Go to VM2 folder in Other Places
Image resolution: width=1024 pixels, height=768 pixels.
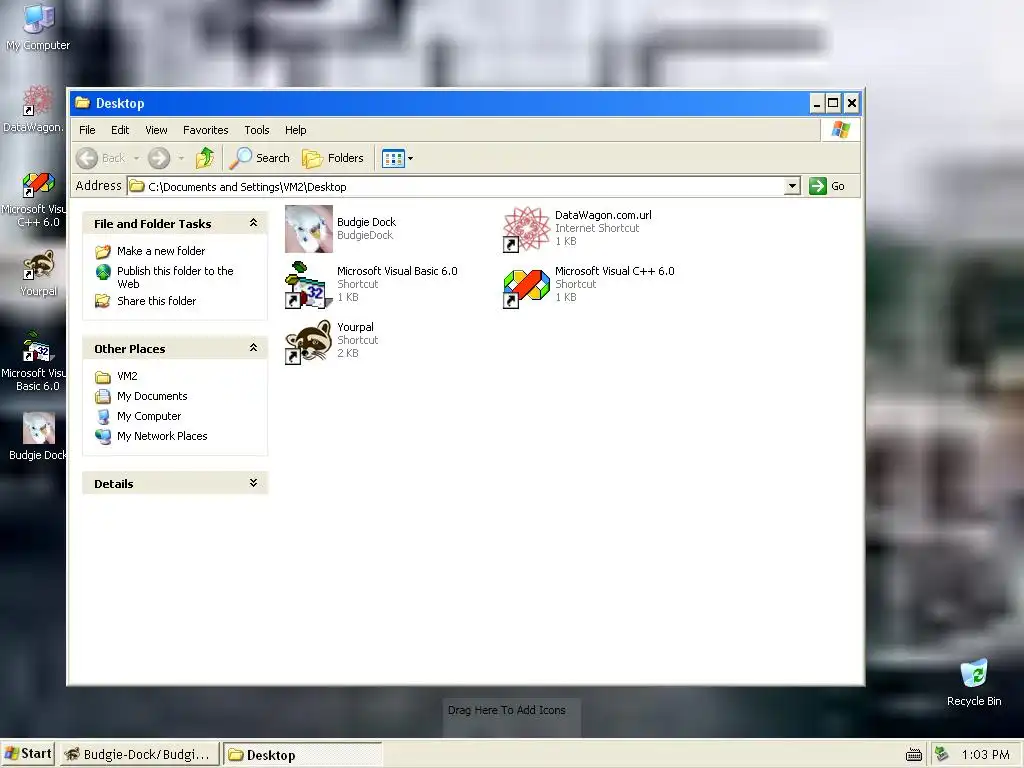(127, 376)
